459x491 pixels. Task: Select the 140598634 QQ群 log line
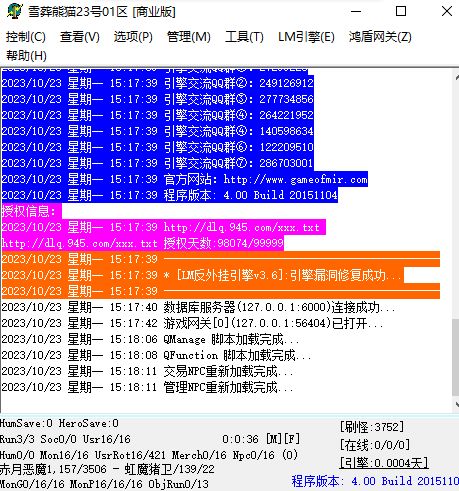(x=157, y=131)
